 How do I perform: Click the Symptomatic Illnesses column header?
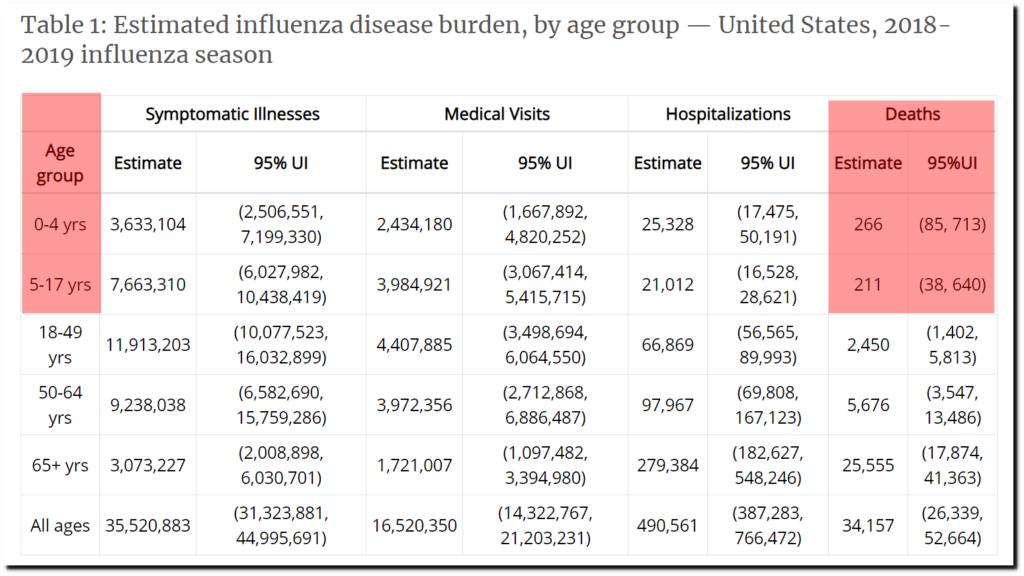click(x=232, y=114)
